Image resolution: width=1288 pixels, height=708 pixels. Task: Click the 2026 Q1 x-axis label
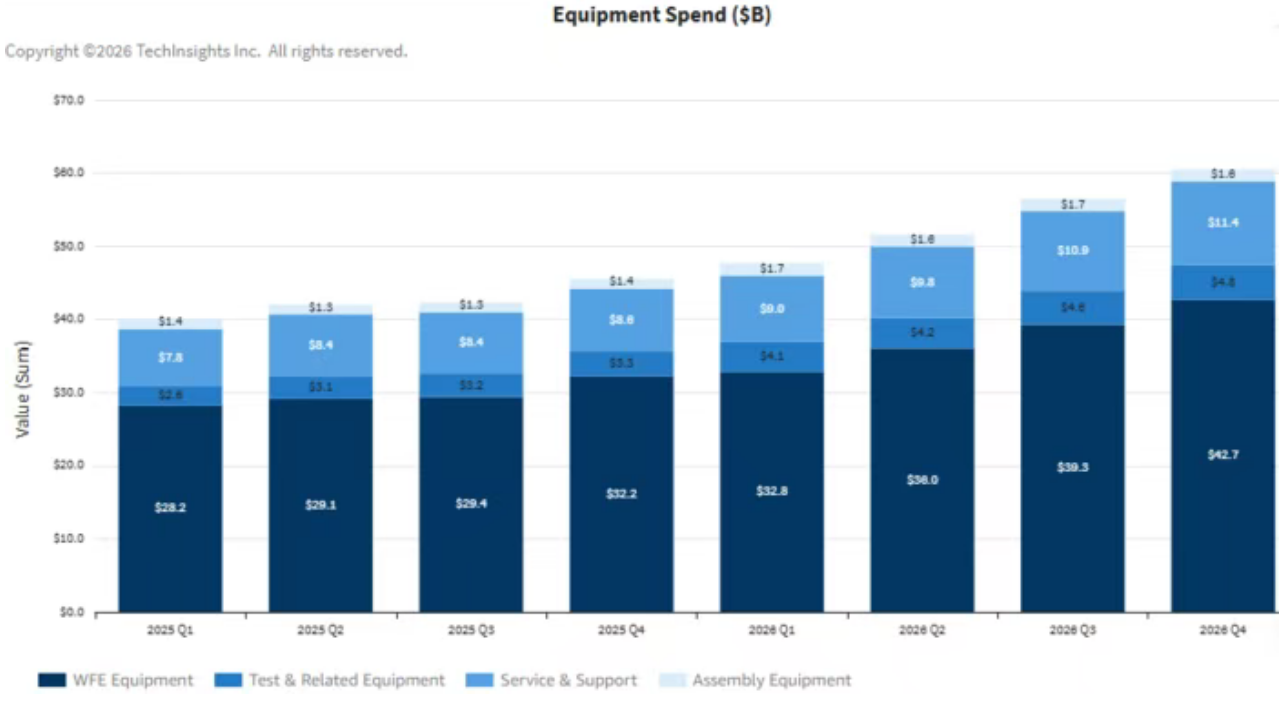pos(772,631)
